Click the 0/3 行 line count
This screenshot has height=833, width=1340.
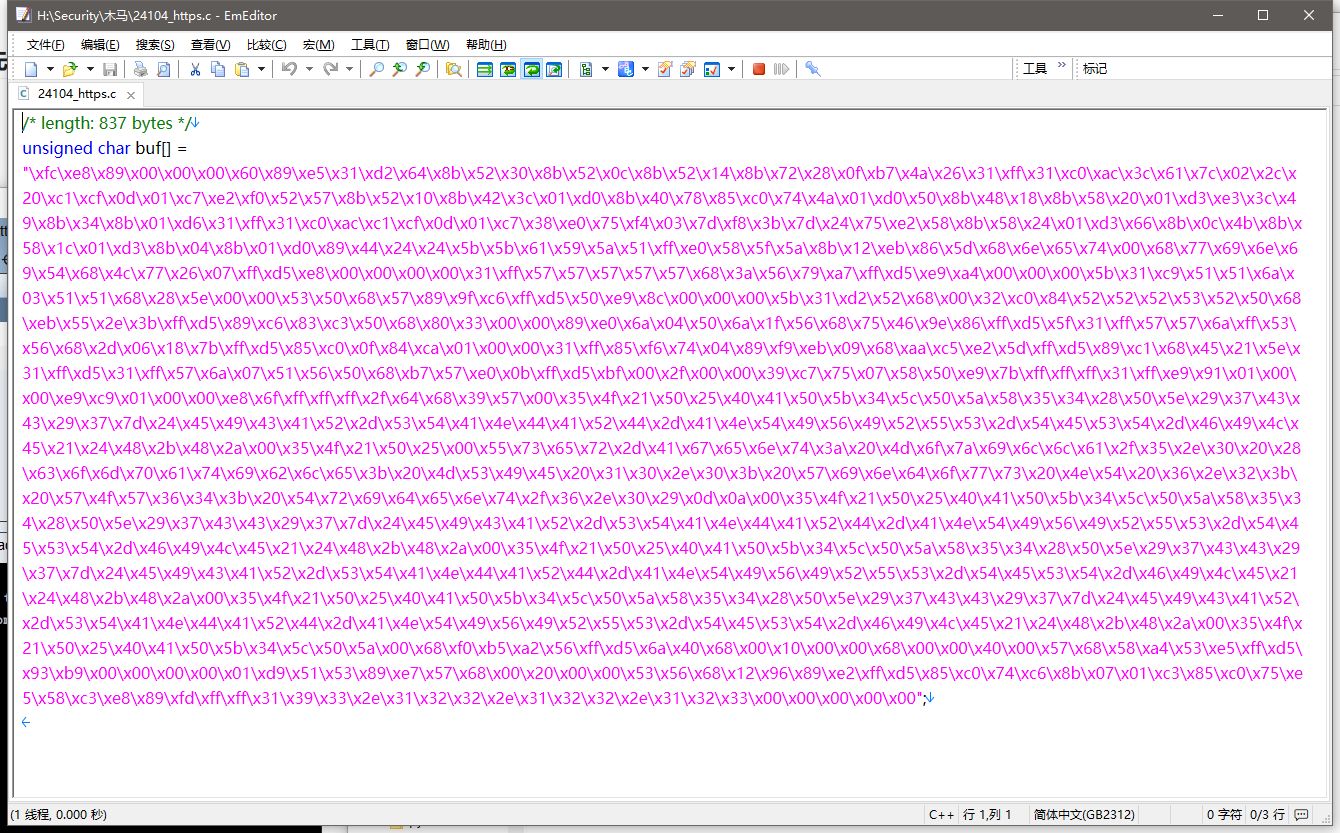click(1266, 815)
